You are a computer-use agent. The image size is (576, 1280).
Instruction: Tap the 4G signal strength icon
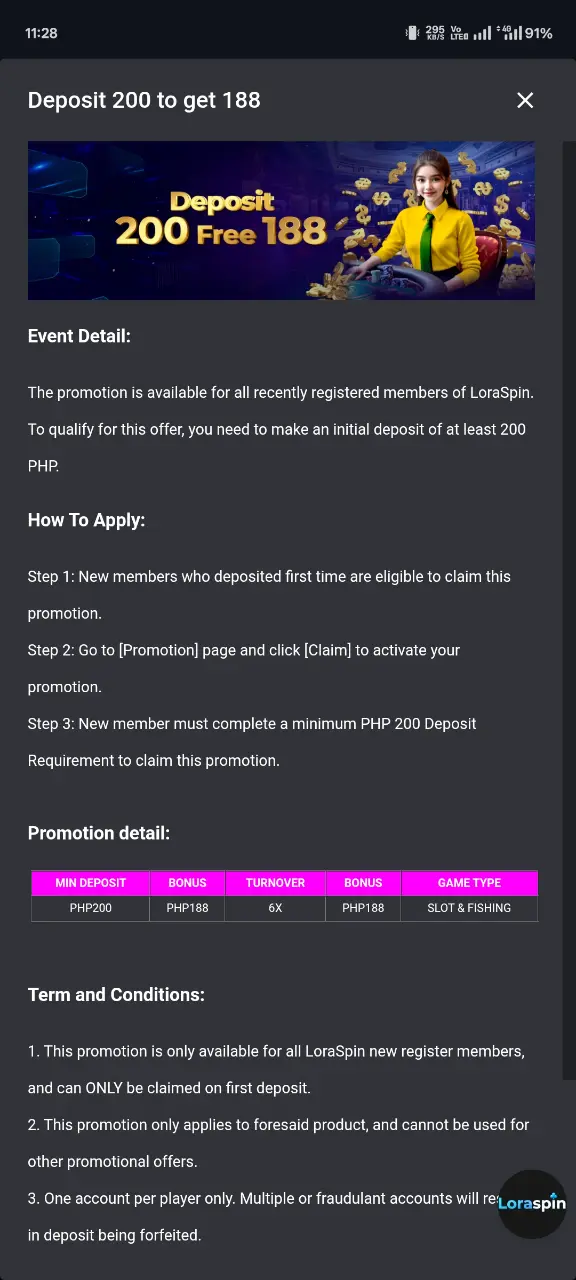tap(509, 33)
